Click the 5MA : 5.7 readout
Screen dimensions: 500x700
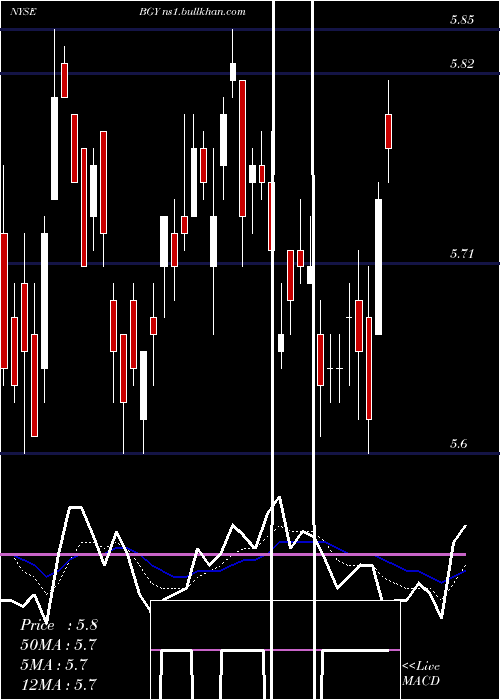pyautogui.click(x=54, y=664)
